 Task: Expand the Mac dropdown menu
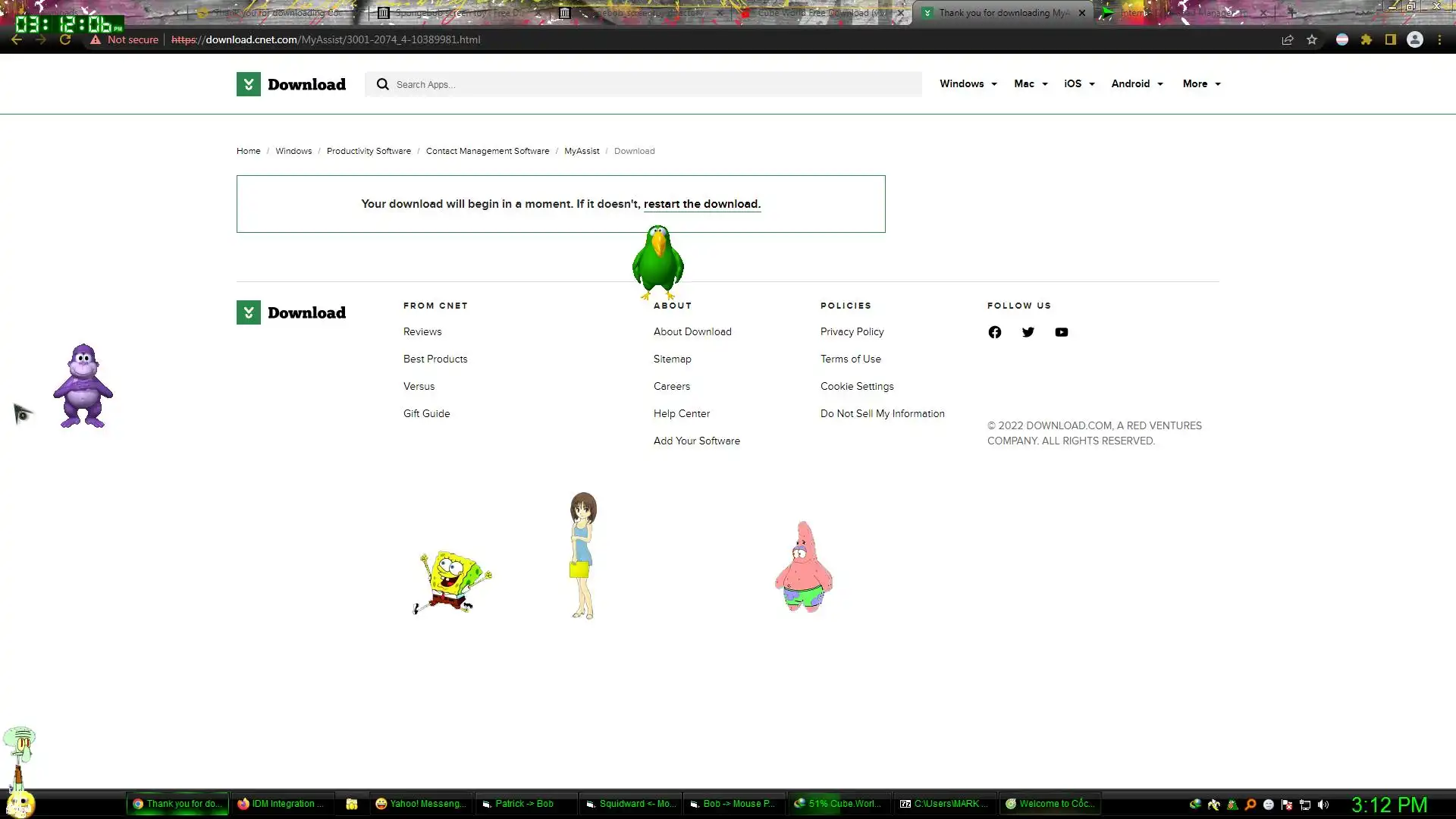(x=1031, y=84)
